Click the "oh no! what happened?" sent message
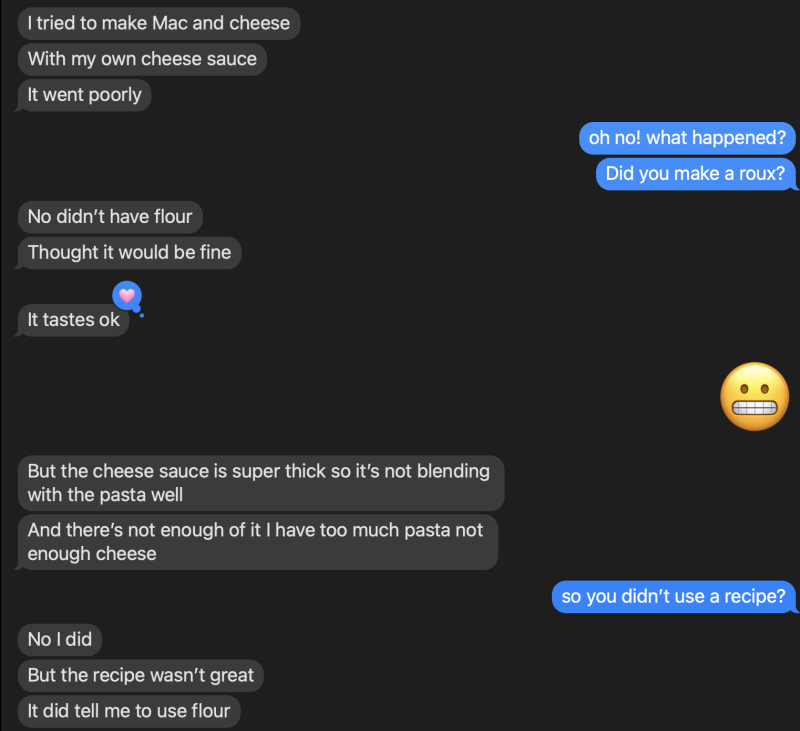The height and width of the screenshot is (731, 800). [687, 138]
